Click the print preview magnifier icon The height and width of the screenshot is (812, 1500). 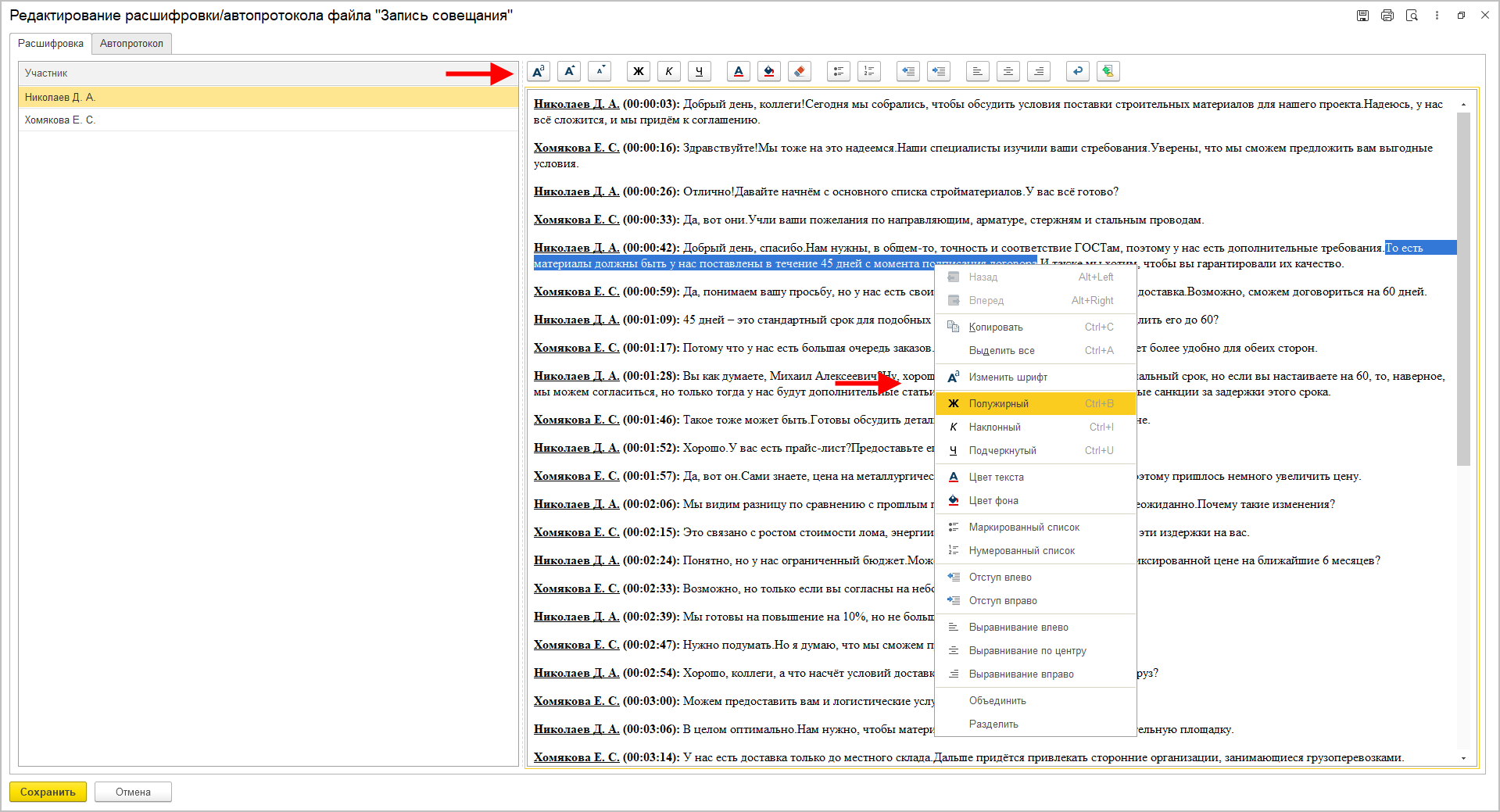click(1412, 16)
